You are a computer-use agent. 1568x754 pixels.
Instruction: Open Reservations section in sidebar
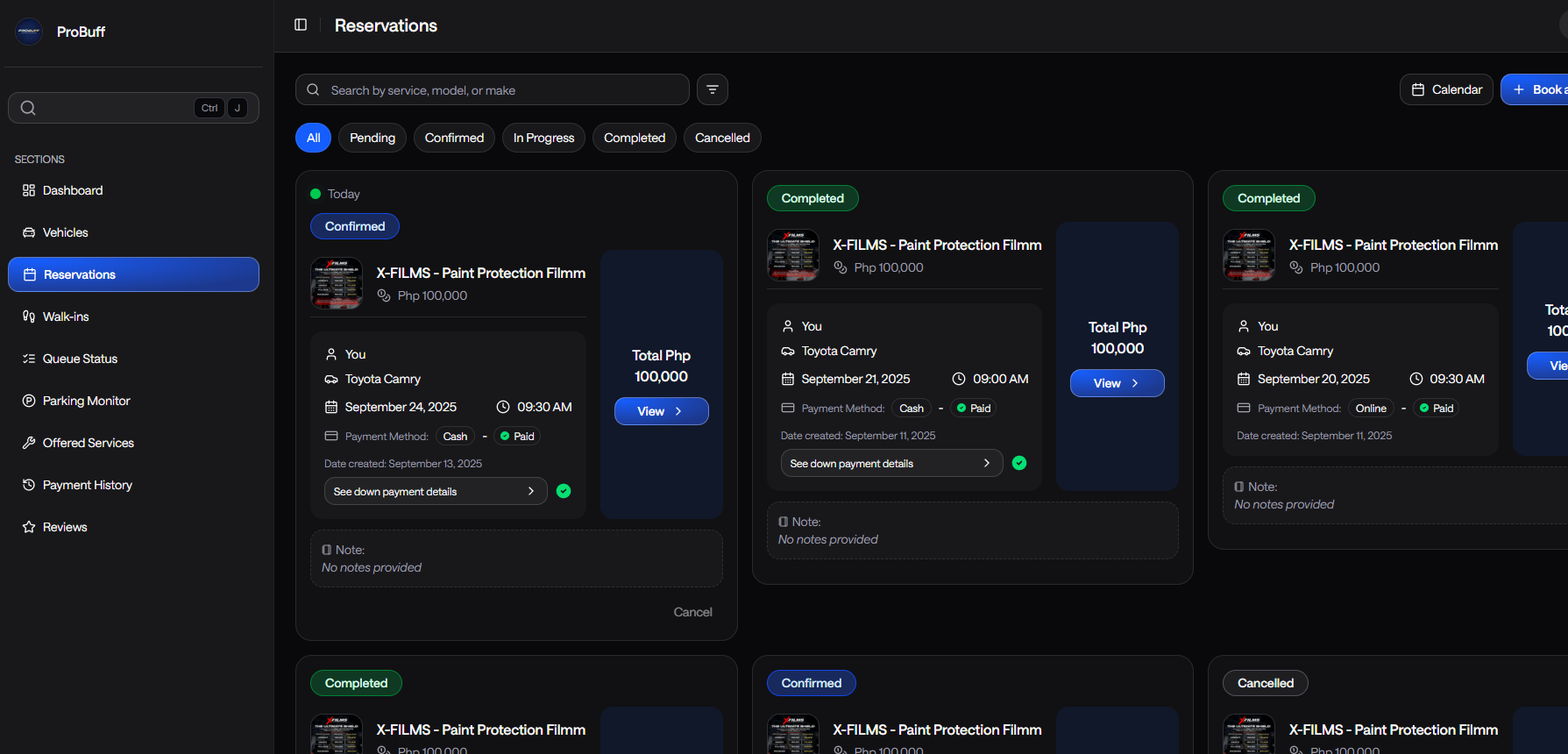tap(133, 274)
